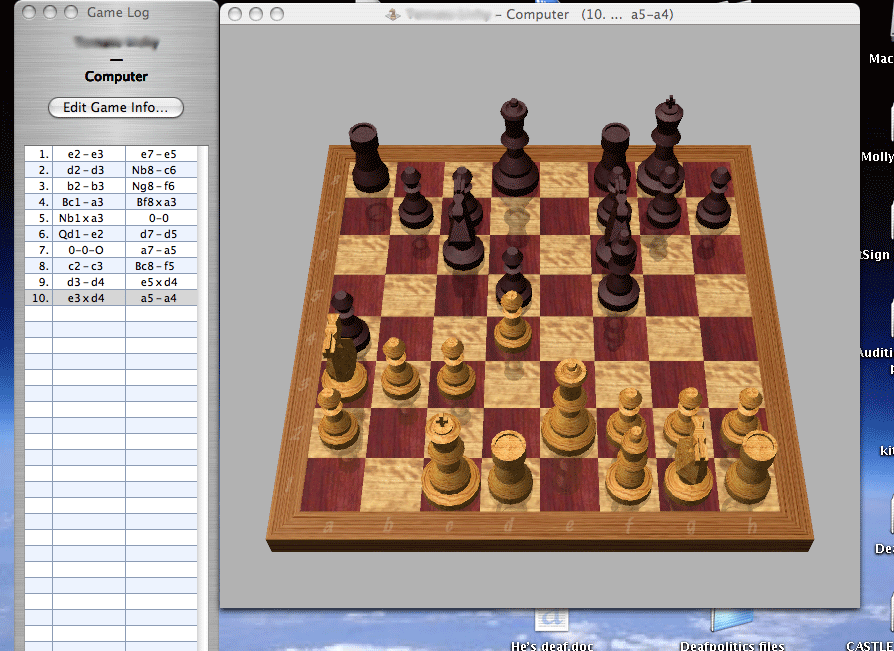Select move "e7 – e5" in Game Log
Screen dimensions: 894x651
click(159, 154)
